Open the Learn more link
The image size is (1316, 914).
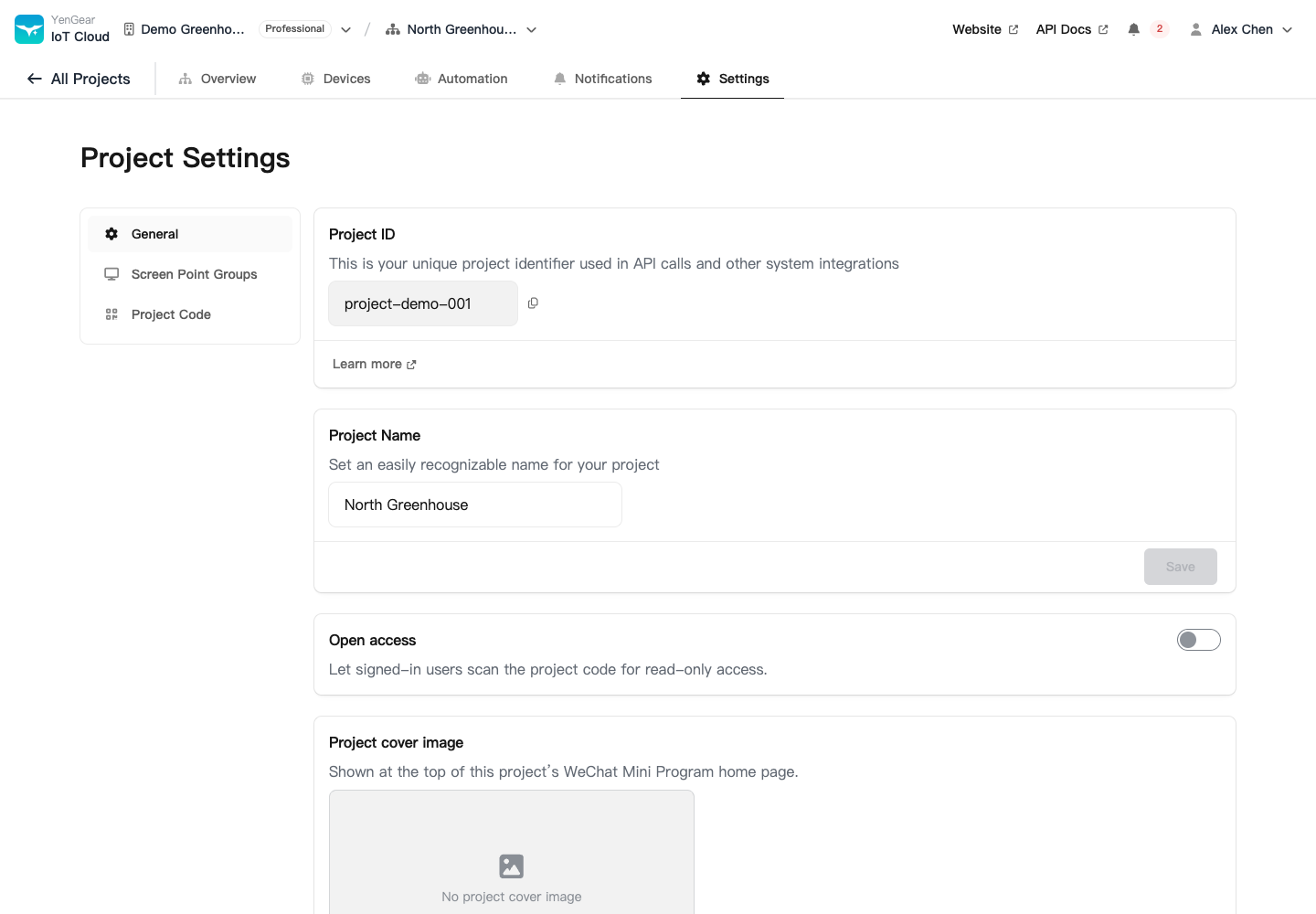pyautogui.click(x=375, y=364)
